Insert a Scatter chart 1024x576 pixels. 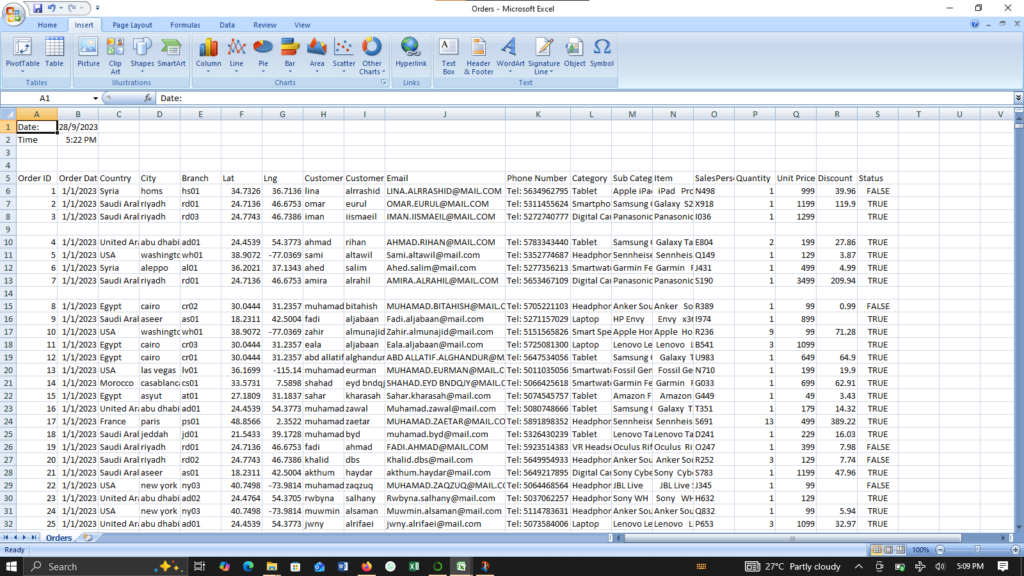(x=344, y=55)
